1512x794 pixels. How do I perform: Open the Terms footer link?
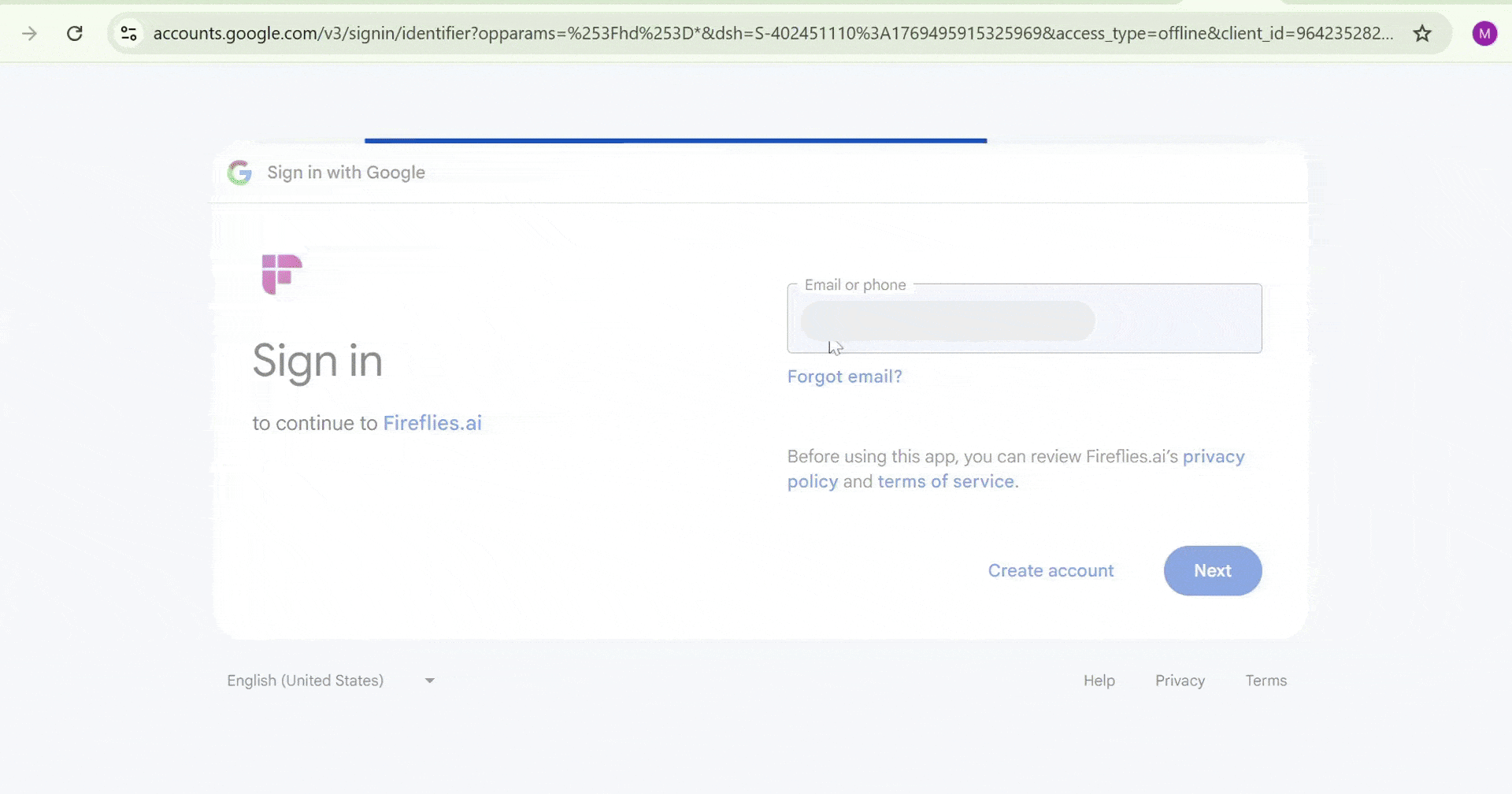coord(1266,681)
